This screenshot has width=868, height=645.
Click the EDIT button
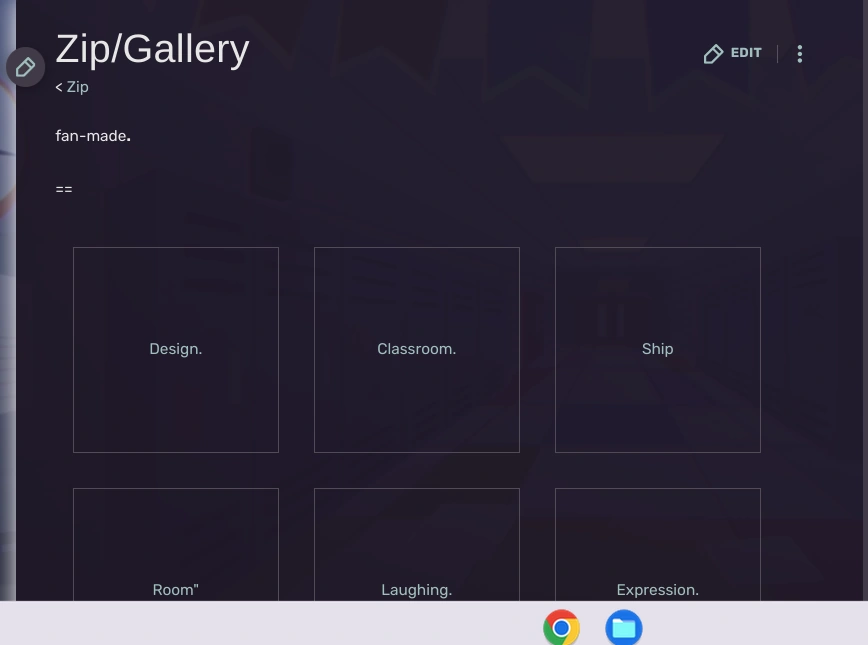[745, 53]
